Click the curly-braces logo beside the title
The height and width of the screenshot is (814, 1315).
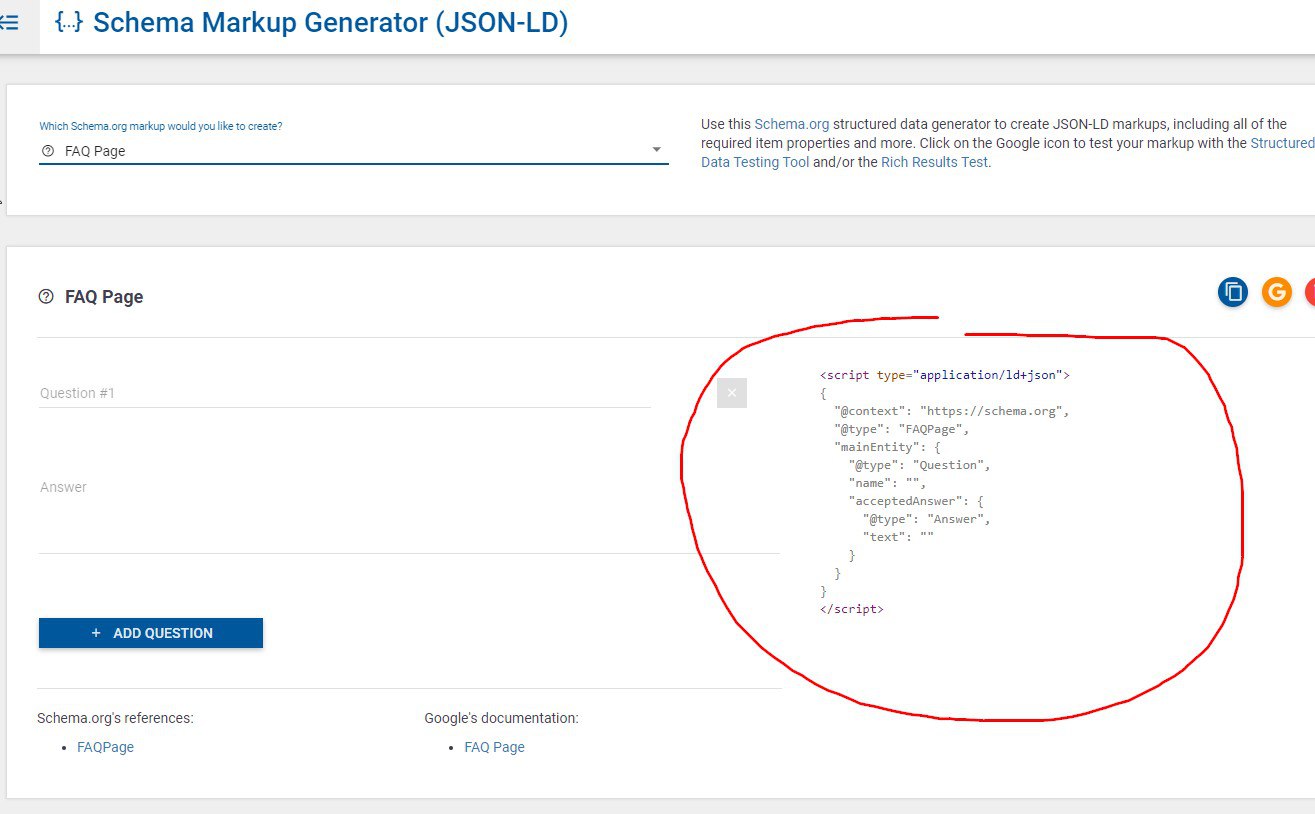pos(69,22)
